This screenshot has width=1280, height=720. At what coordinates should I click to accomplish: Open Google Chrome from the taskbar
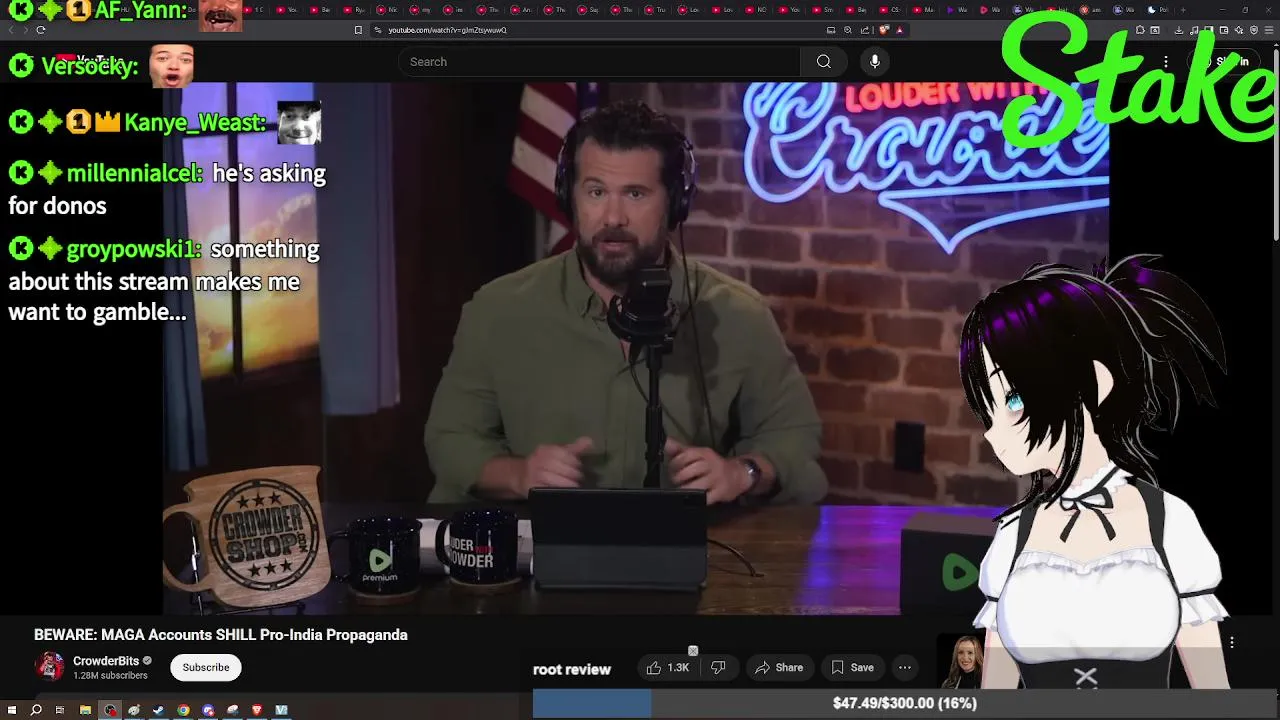point(183,710)
